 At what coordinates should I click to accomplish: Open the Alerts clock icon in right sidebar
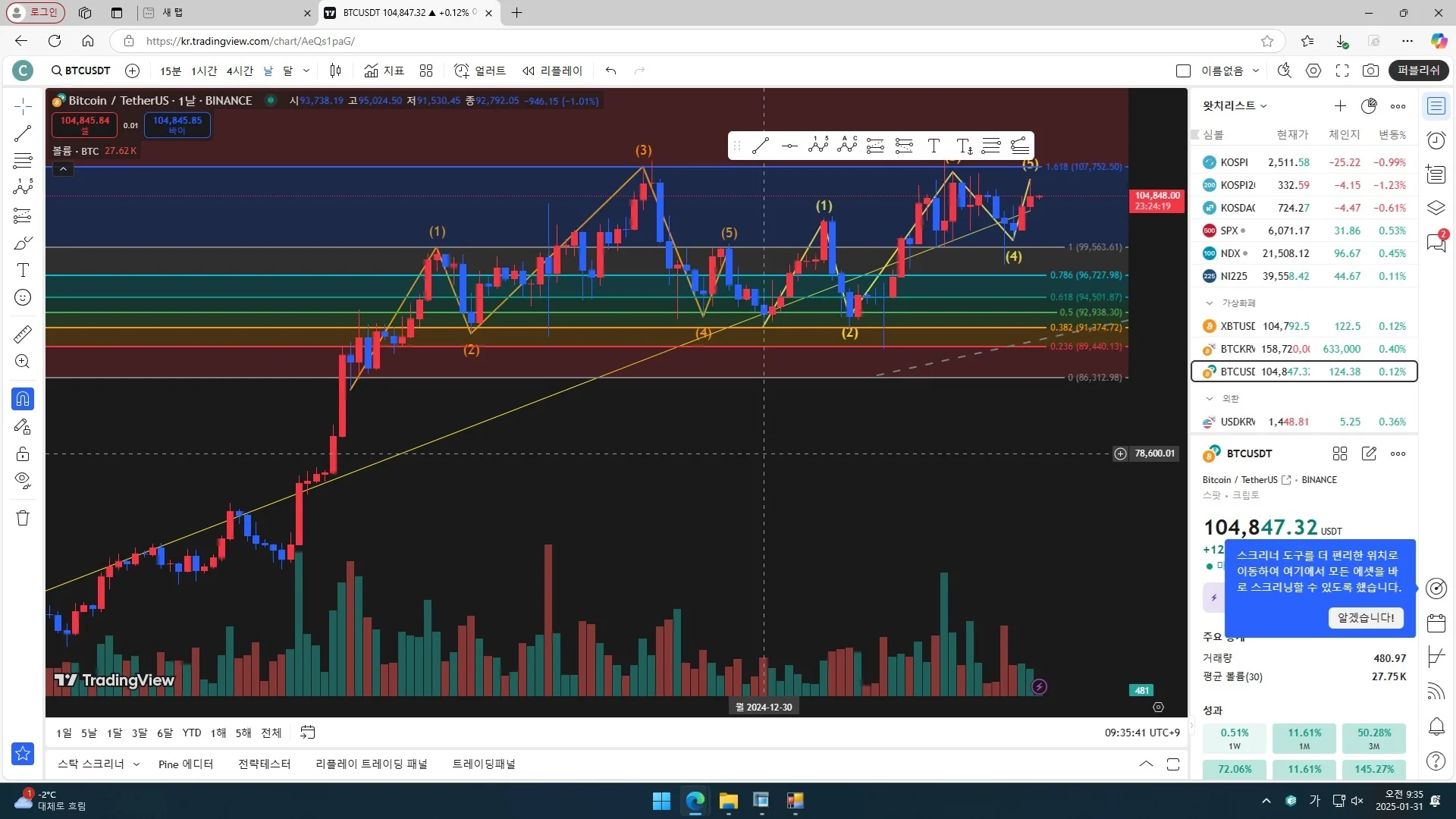pyautogui.click(x=1436, y=140)
